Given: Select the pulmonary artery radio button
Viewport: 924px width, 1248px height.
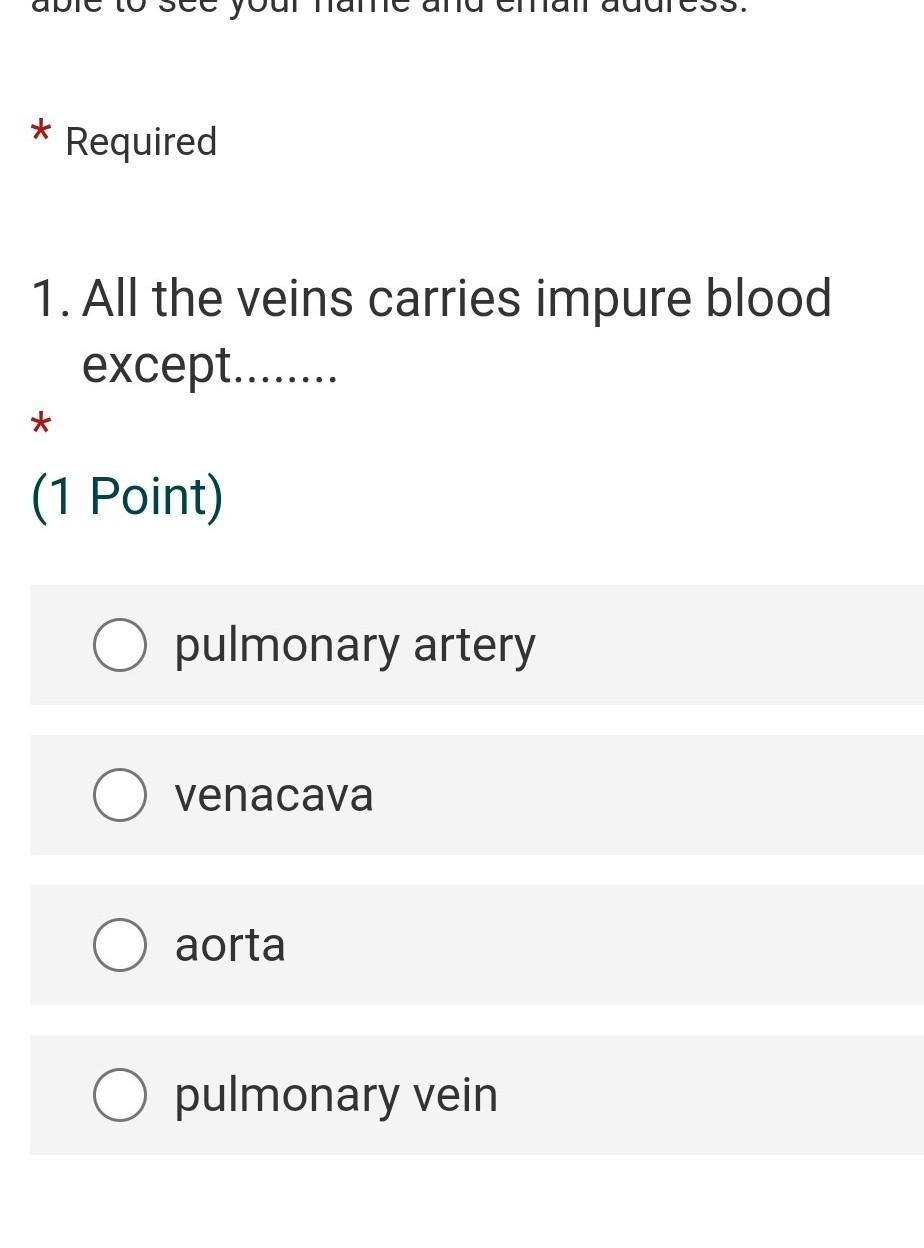Looking at the screenshot, I should (120, 645).
